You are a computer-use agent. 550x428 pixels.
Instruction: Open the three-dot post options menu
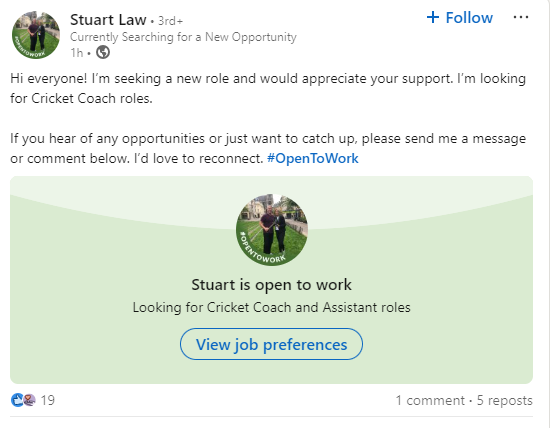[x=521, y=17]
